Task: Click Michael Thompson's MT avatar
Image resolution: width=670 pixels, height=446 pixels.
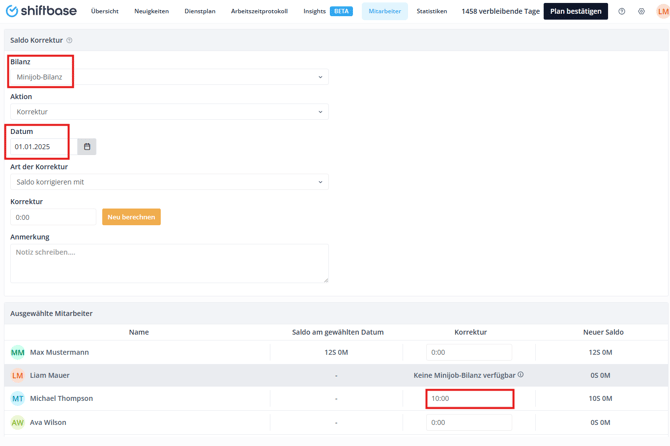Action: coord(18,398)
